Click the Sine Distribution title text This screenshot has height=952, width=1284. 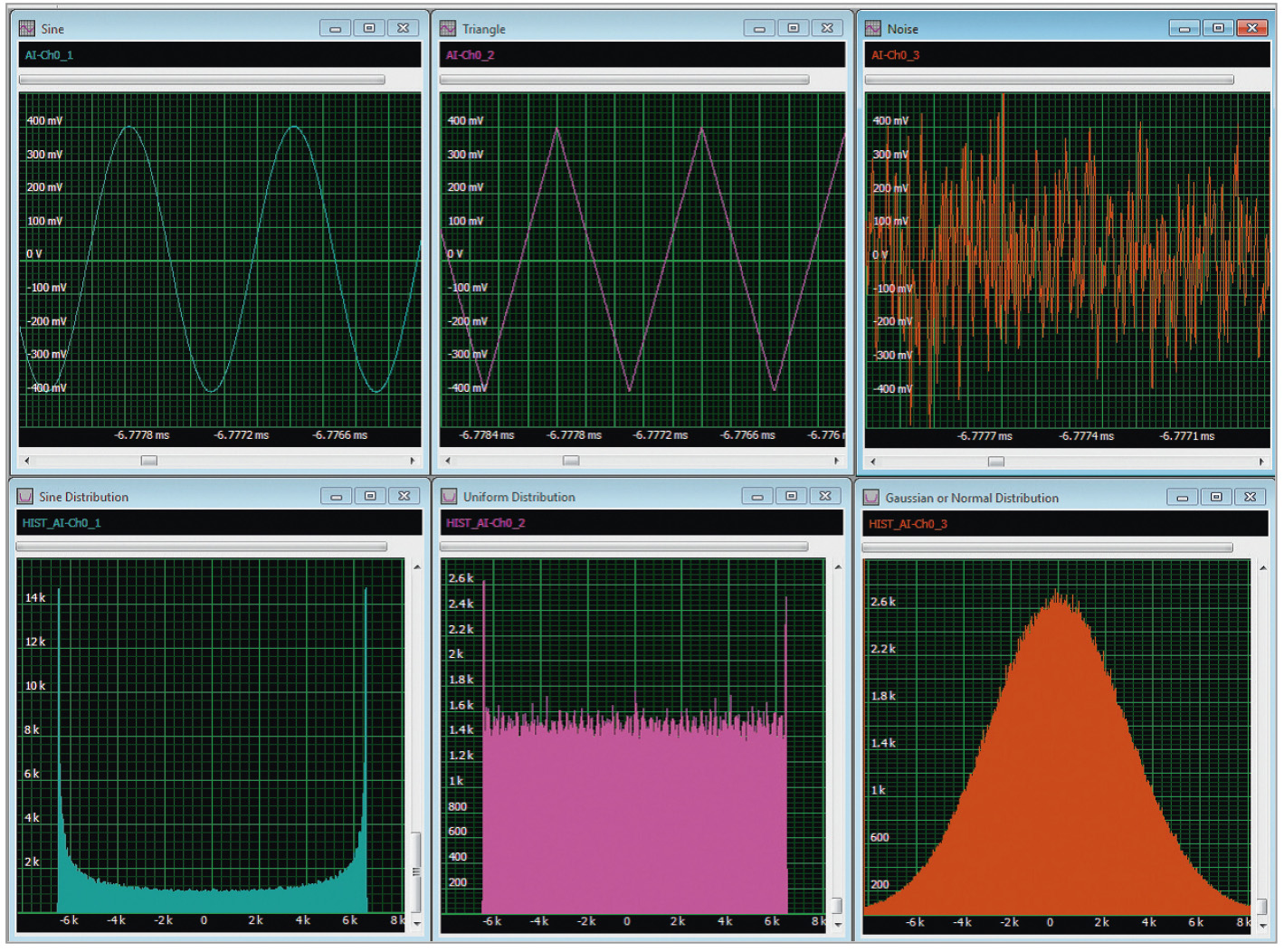(84, 497)
